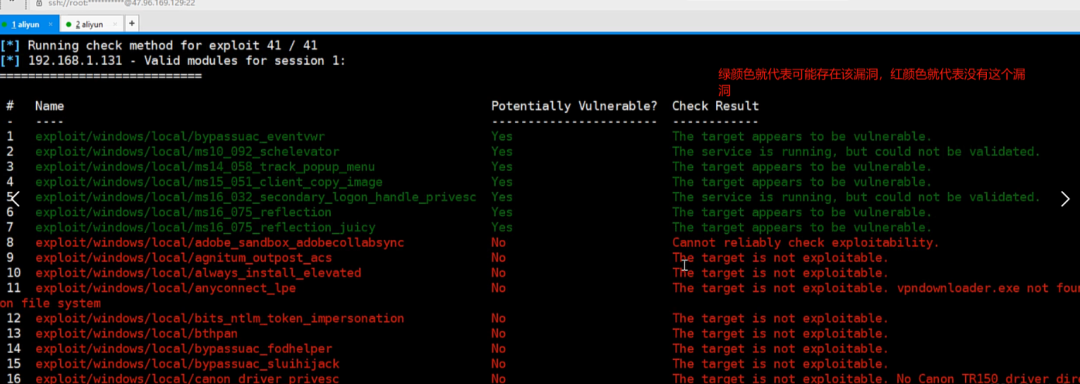Click the wrapped line "on file system"
Viewport: 1080px width, 384px height.
50,303
